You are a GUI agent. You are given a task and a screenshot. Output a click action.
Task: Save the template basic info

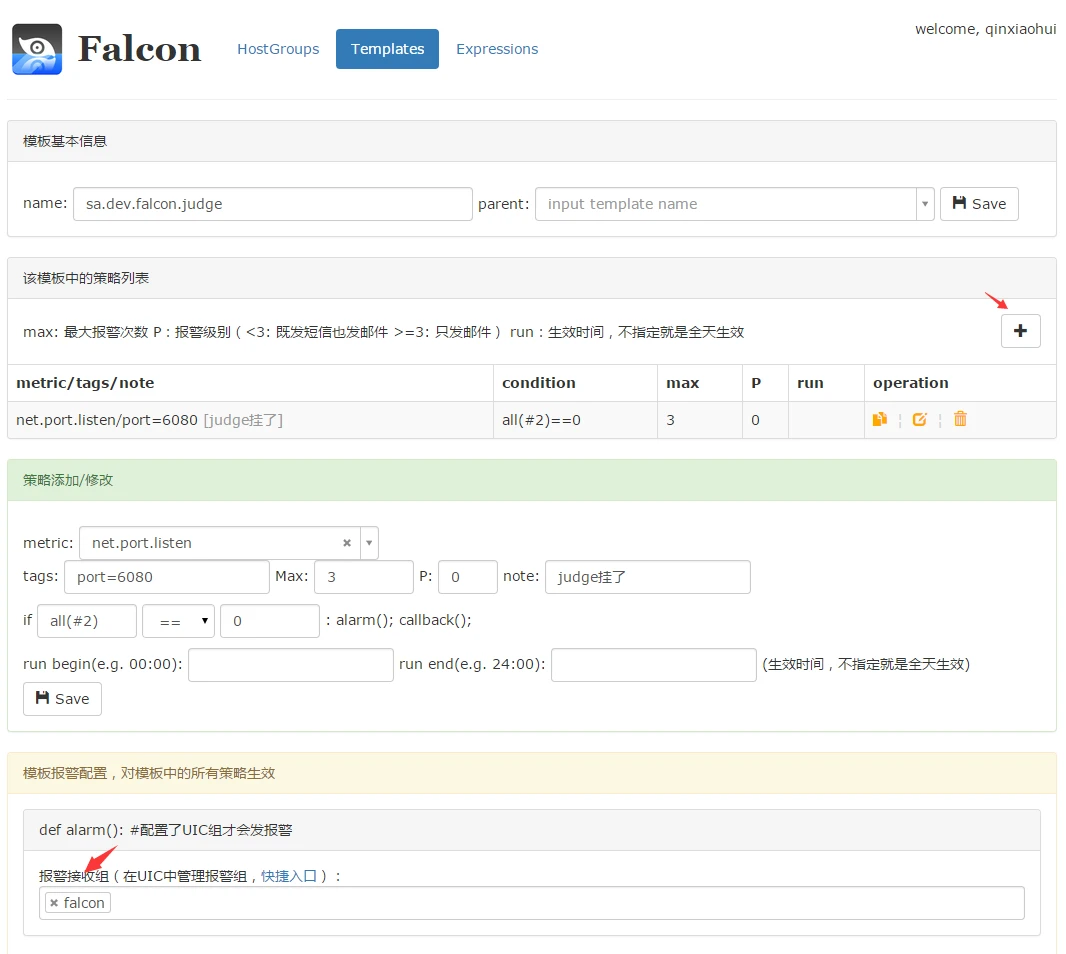pos(979,204)
